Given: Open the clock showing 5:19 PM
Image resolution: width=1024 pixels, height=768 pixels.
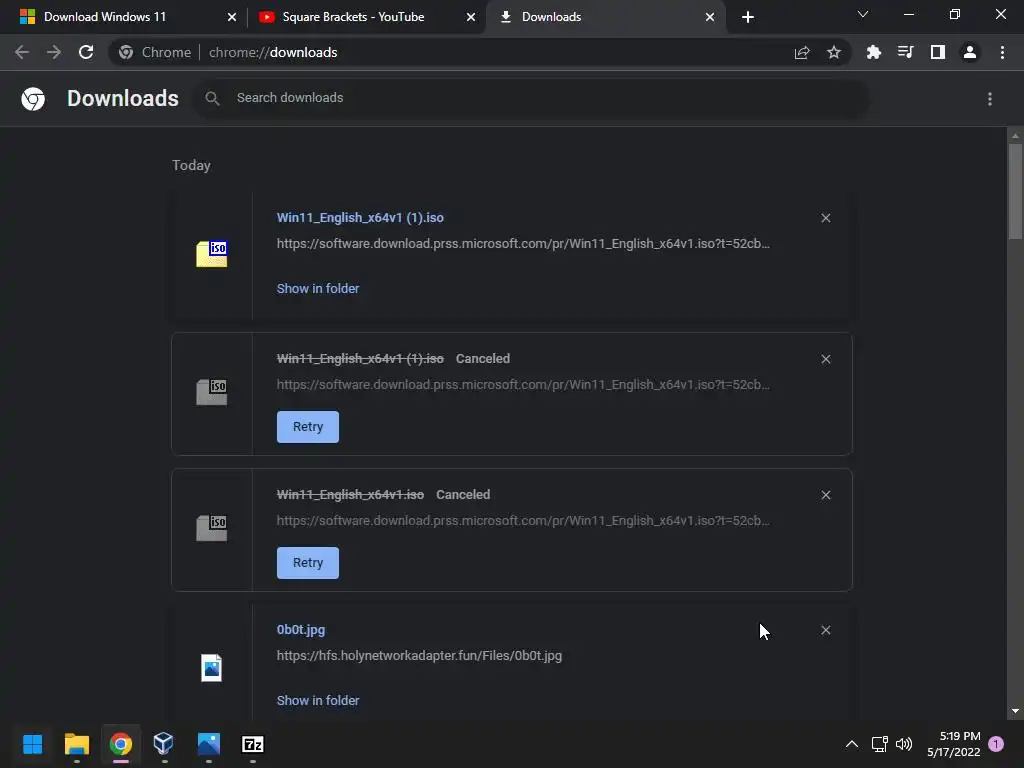Looking at the screenshot, I should coord(953,744).
